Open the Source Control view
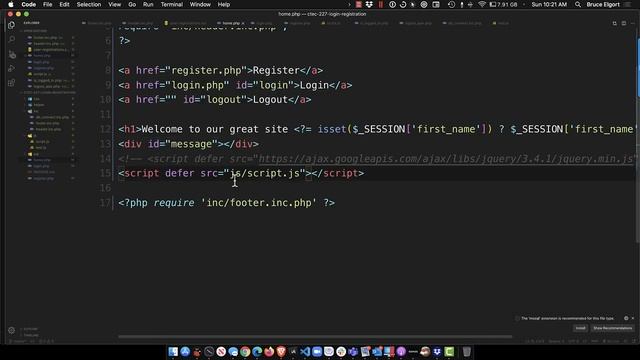Viewport: 640px width, 360px height. click(x=11, y=54)
